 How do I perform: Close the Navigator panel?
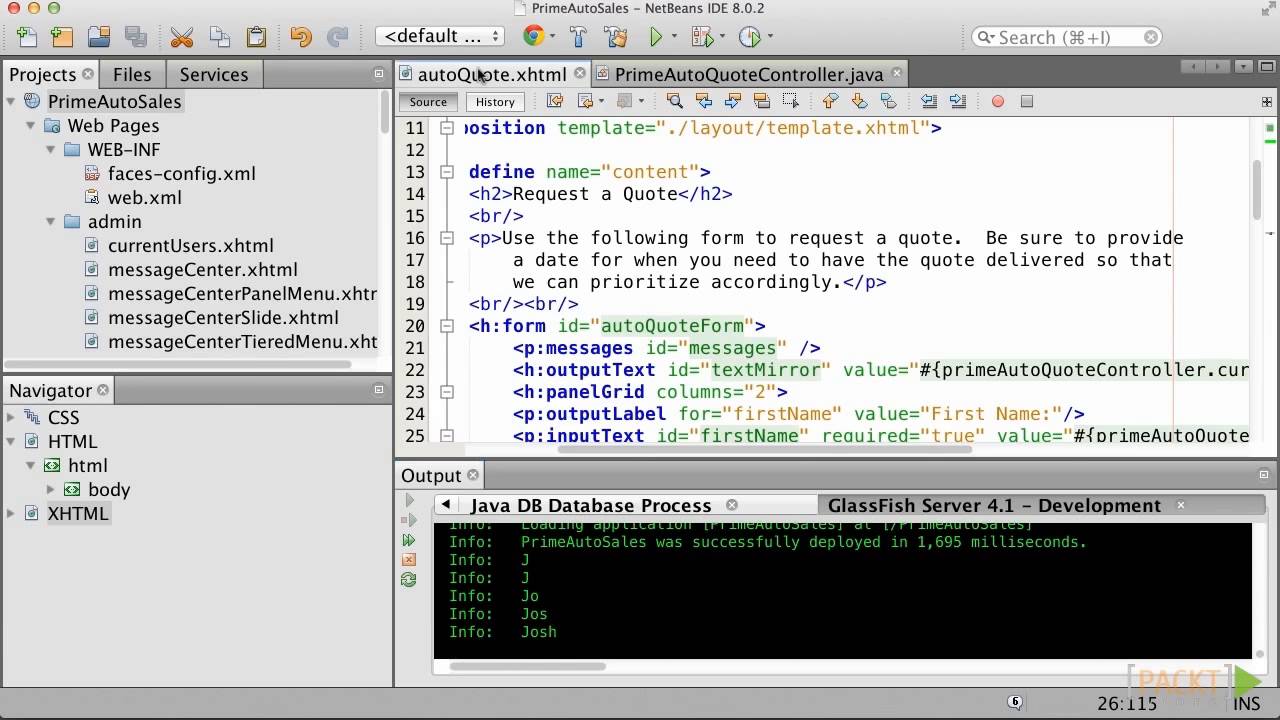click(103, 390)
